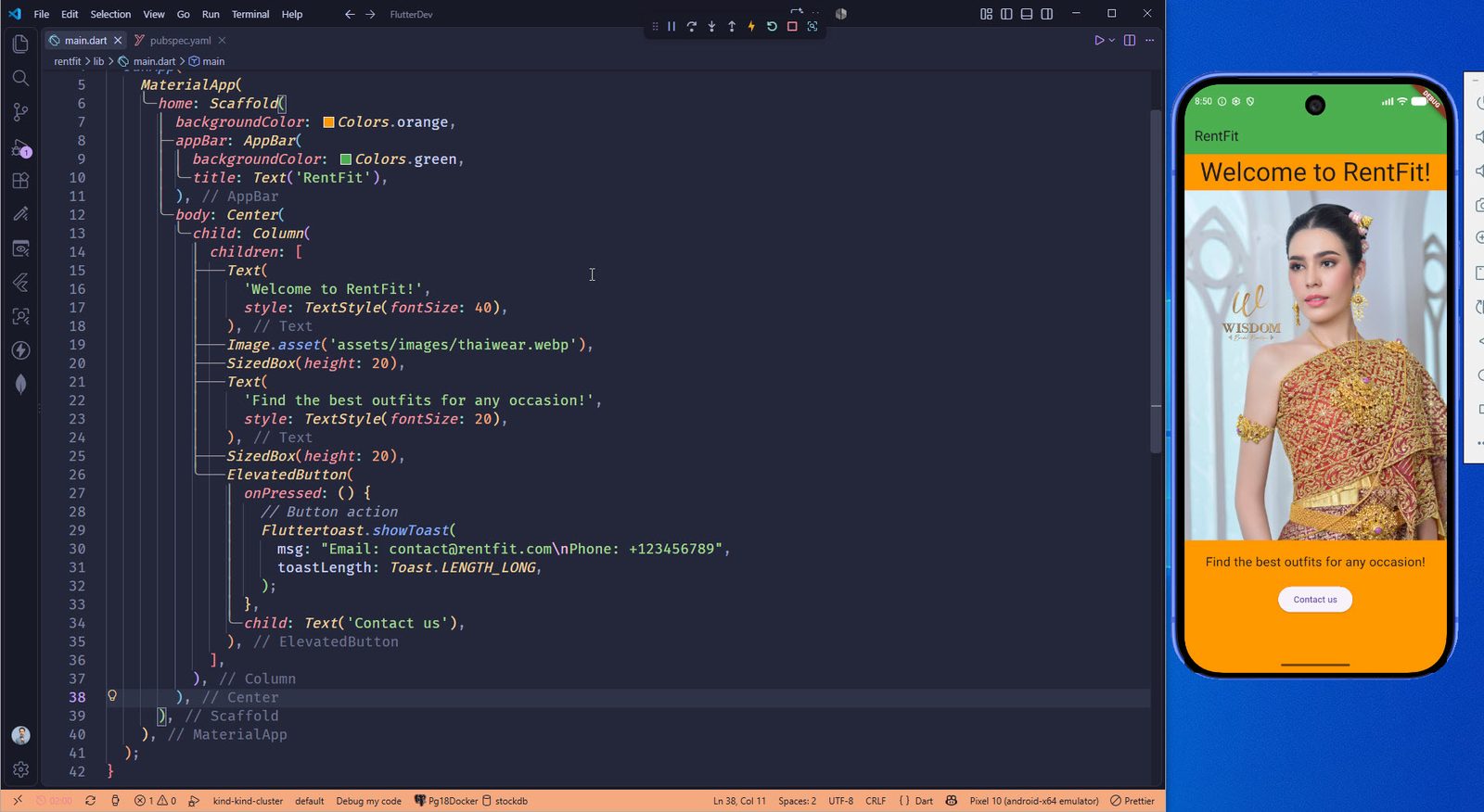
Task: Restart the debug session
Action: [772, 27]
